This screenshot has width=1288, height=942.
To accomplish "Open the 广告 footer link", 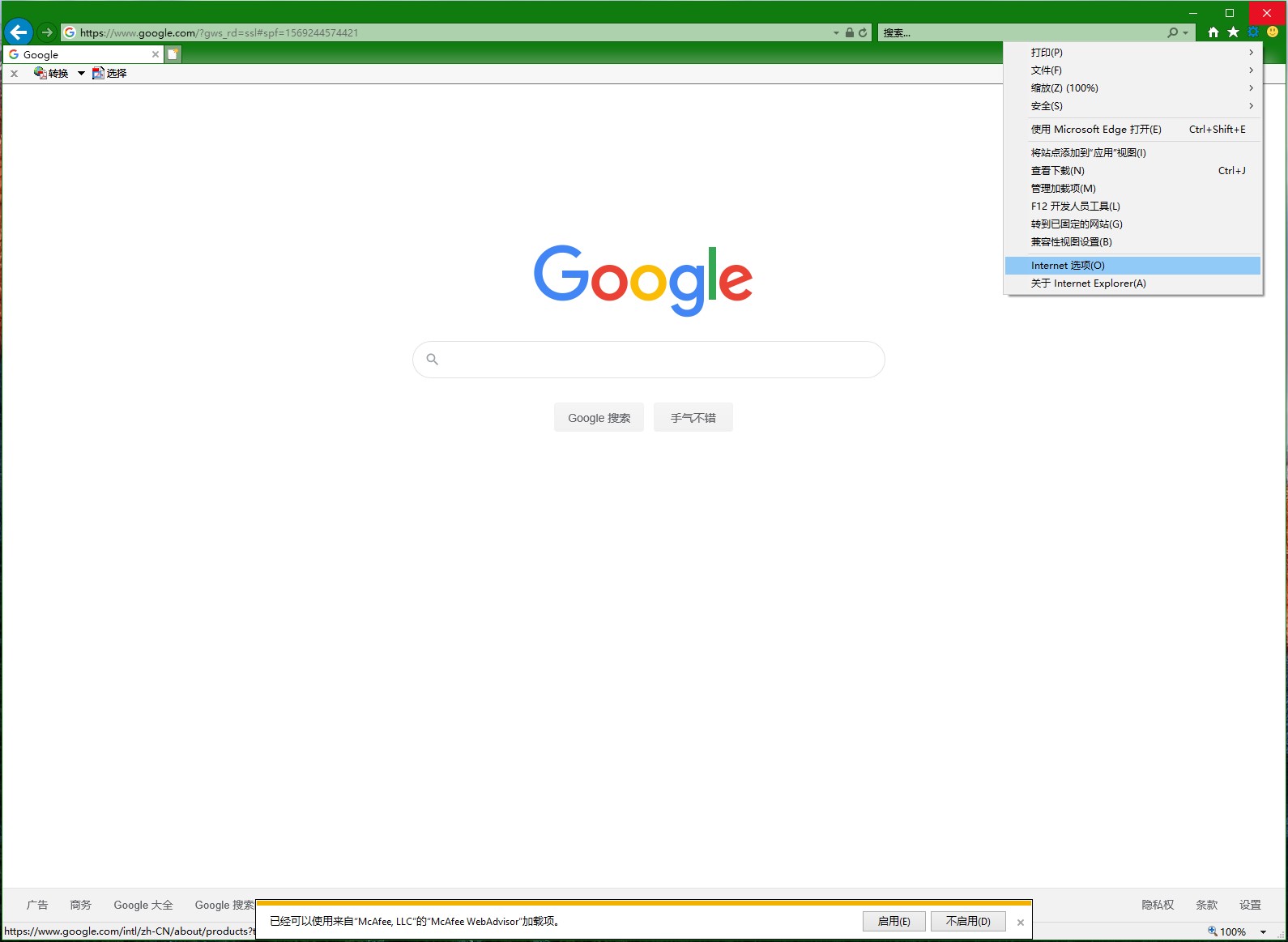I will tap(37, 906).
